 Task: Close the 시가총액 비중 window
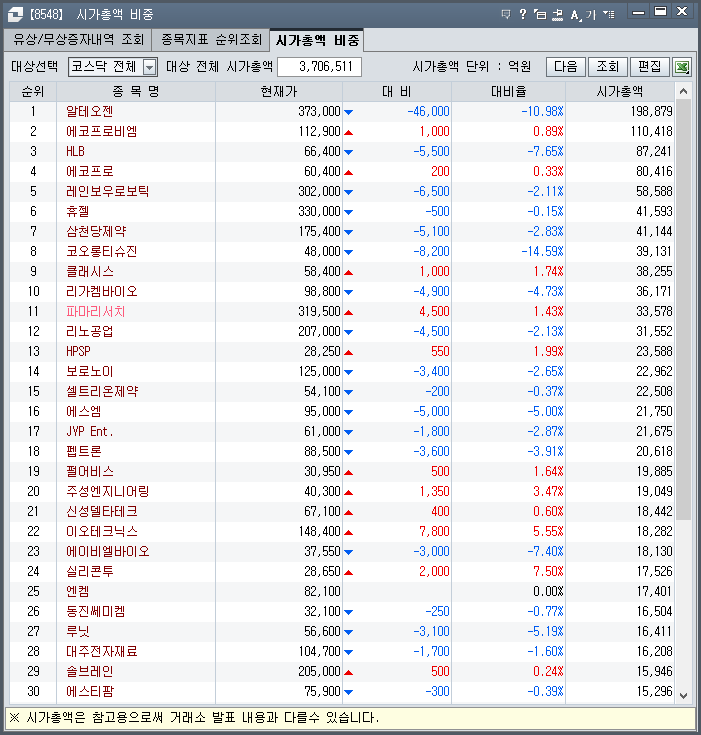[x=682, y=12]
